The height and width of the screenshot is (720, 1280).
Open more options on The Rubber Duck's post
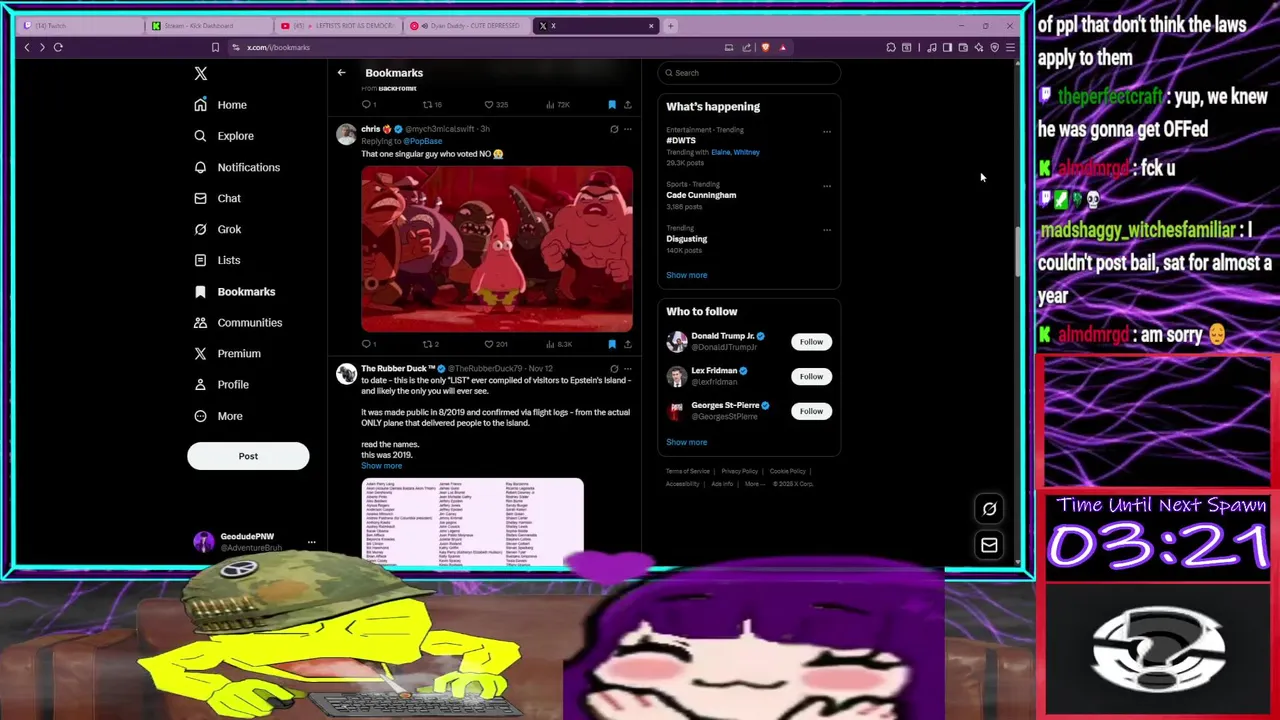628,369
